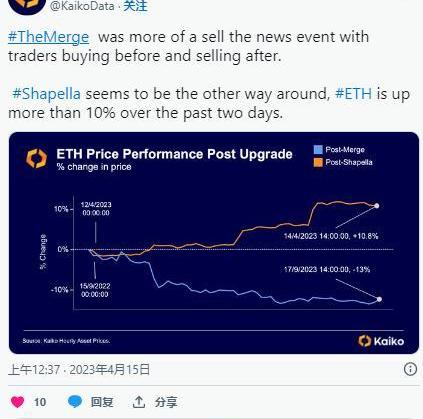Open the #TheMerge hashtag
Screen dimensions: 423x419
pos(49,37)
